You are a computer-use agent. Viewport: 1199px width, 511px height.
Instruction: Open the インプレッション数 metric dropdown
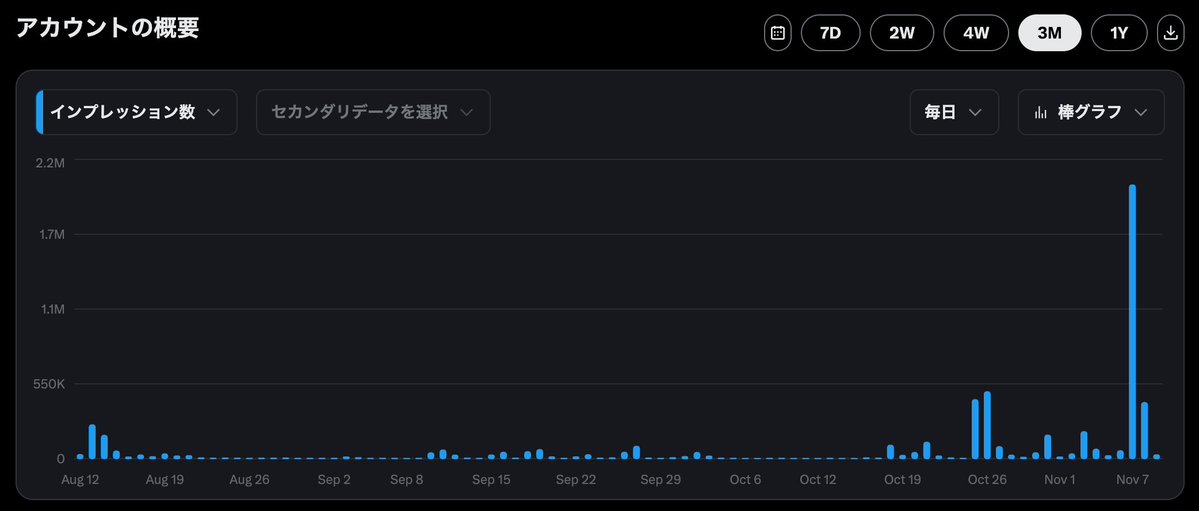[136, 112]
